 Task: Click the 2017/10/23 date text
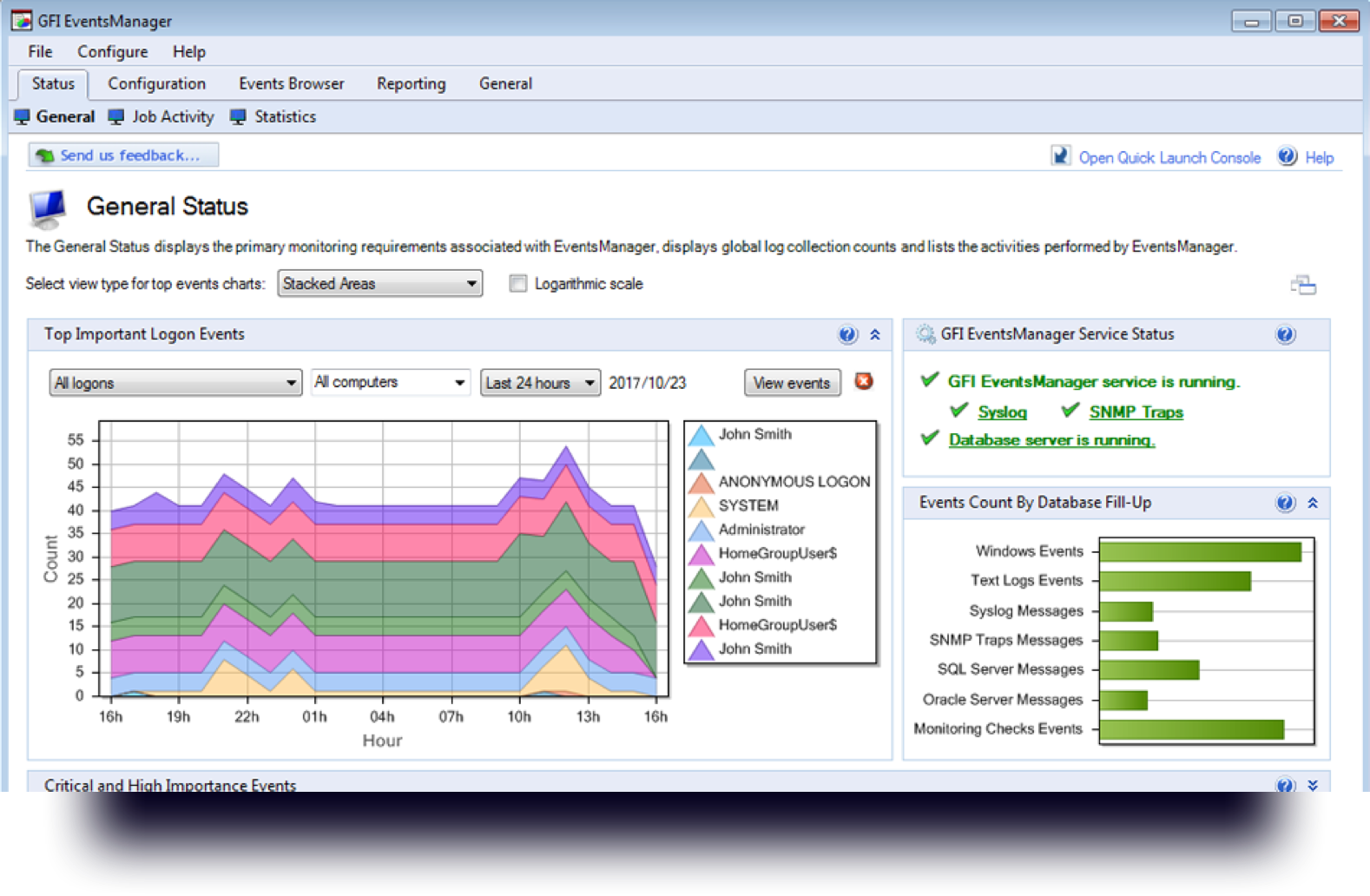648,383
